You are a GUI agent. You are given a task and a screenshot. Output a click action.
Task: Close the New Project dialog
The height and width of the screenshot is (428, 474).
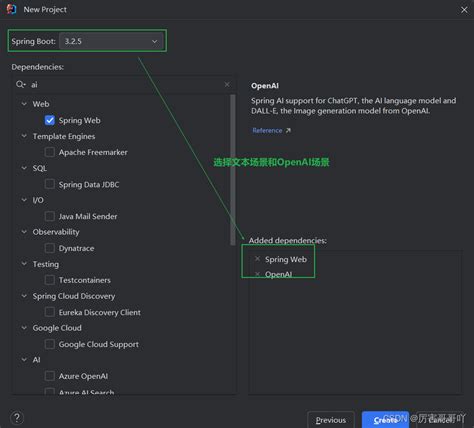click(464, 10)
